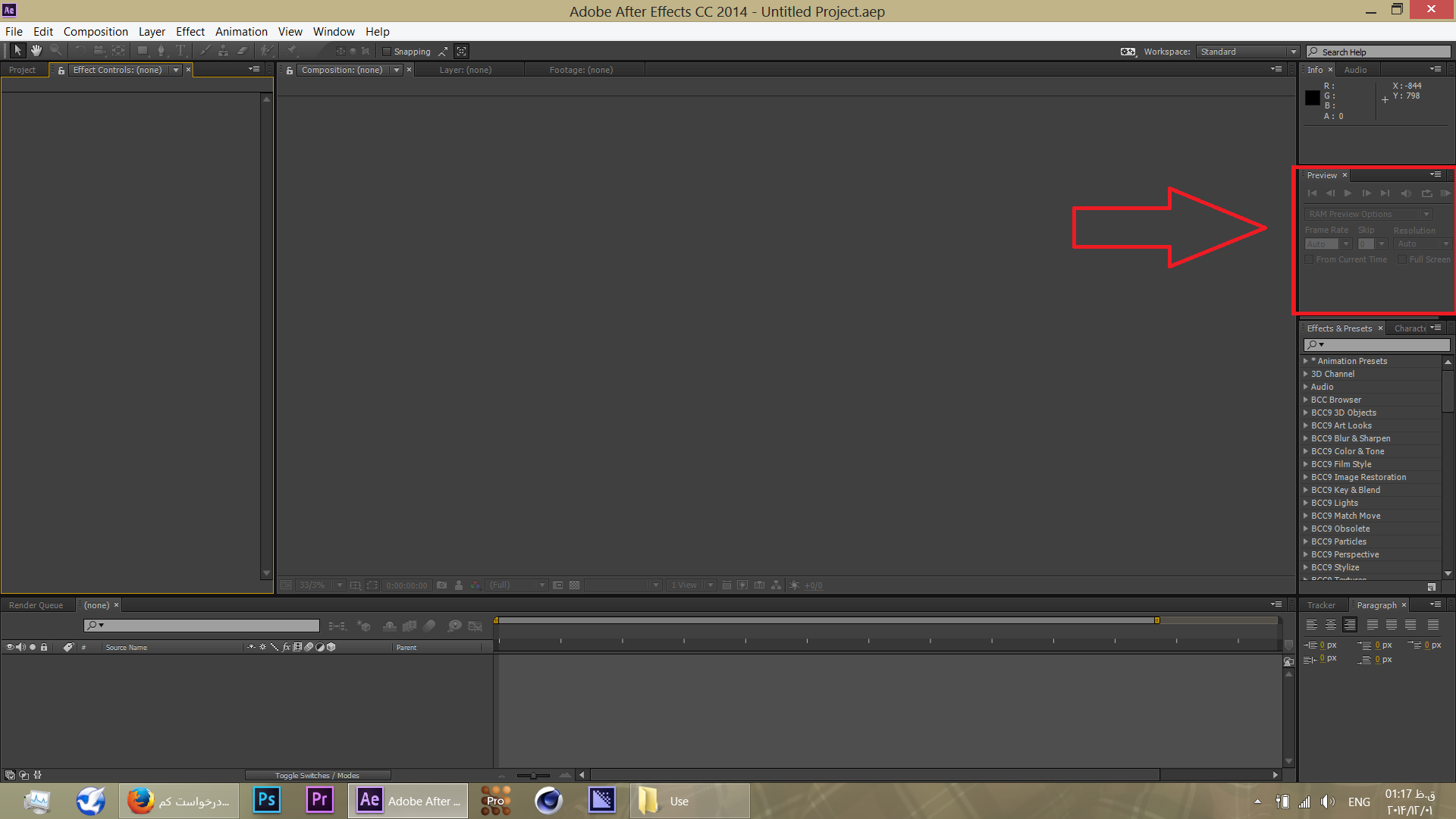Screen dimensions: 1456x819
Task: Select the Clone Stamp tool
Action: (x=223, y=51)
